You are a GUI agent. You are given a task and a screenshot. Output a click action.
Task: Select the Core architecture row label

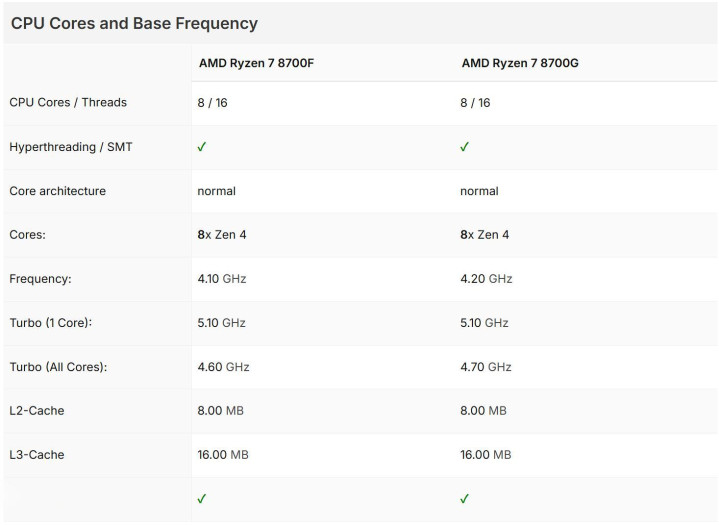click(x=57, y=191)
